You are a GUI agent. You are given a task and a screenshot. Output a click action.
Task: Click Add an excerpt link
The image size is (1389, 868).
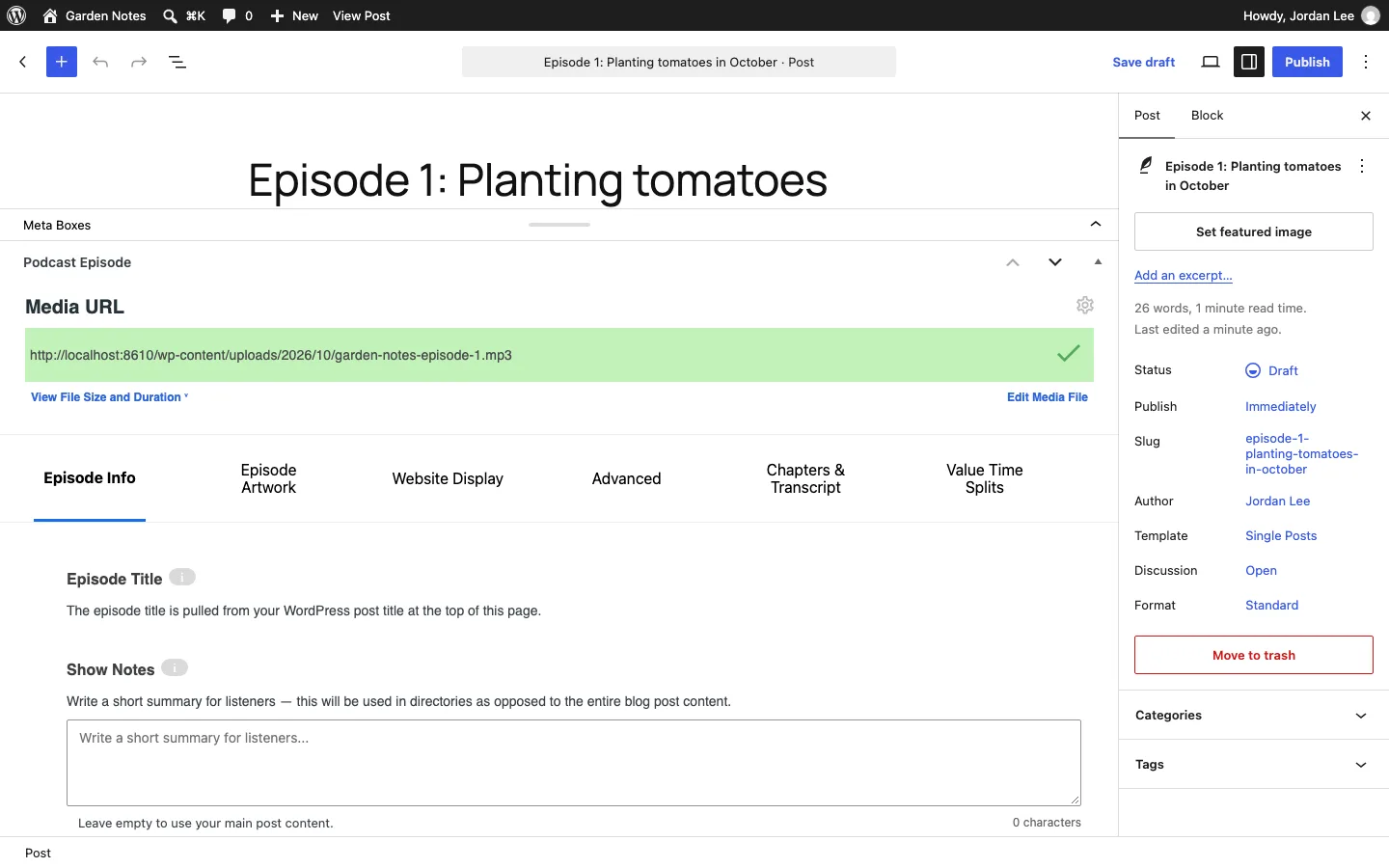point(1184,275)
